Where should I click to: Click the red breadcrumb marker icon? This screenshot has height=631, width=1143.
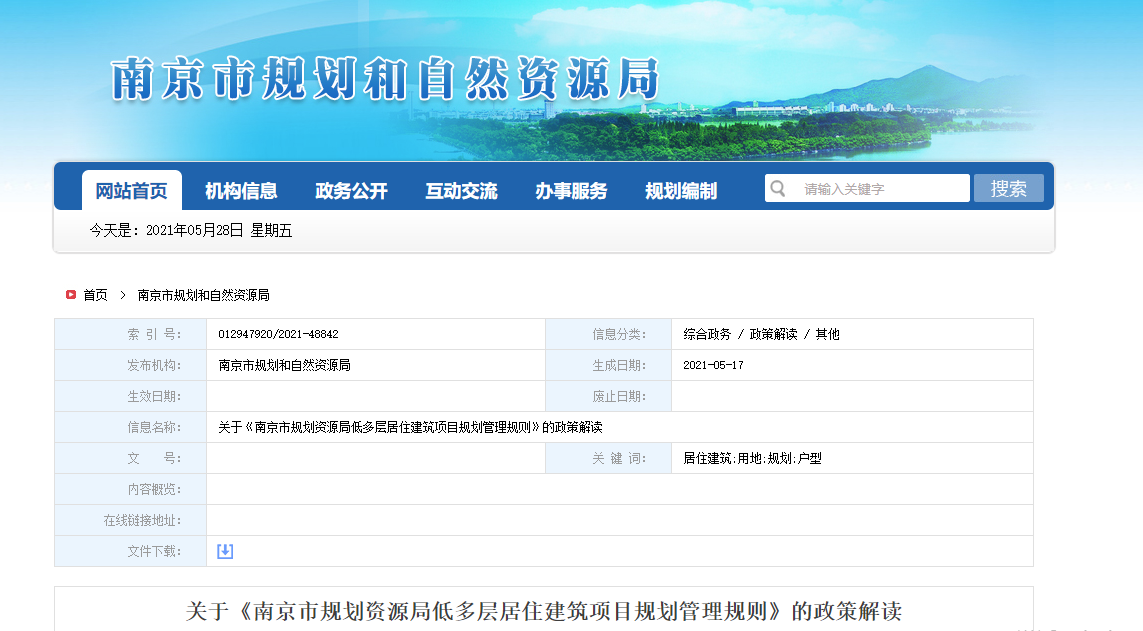click(71, 294)
